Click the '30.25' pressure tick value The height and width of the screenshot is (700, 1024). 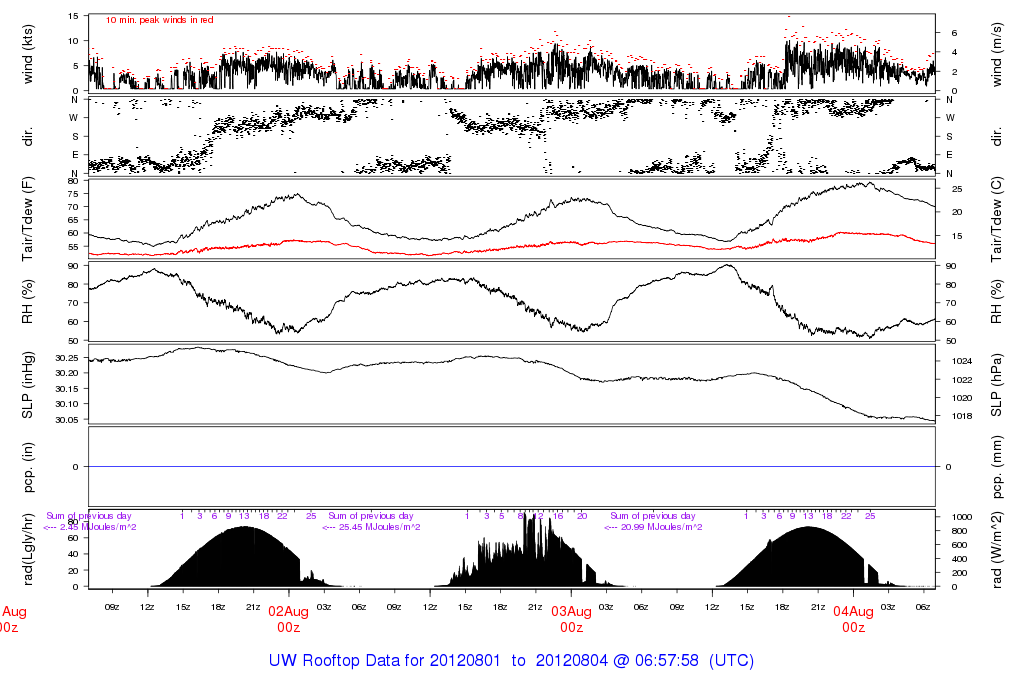click(x=67, y=358)
